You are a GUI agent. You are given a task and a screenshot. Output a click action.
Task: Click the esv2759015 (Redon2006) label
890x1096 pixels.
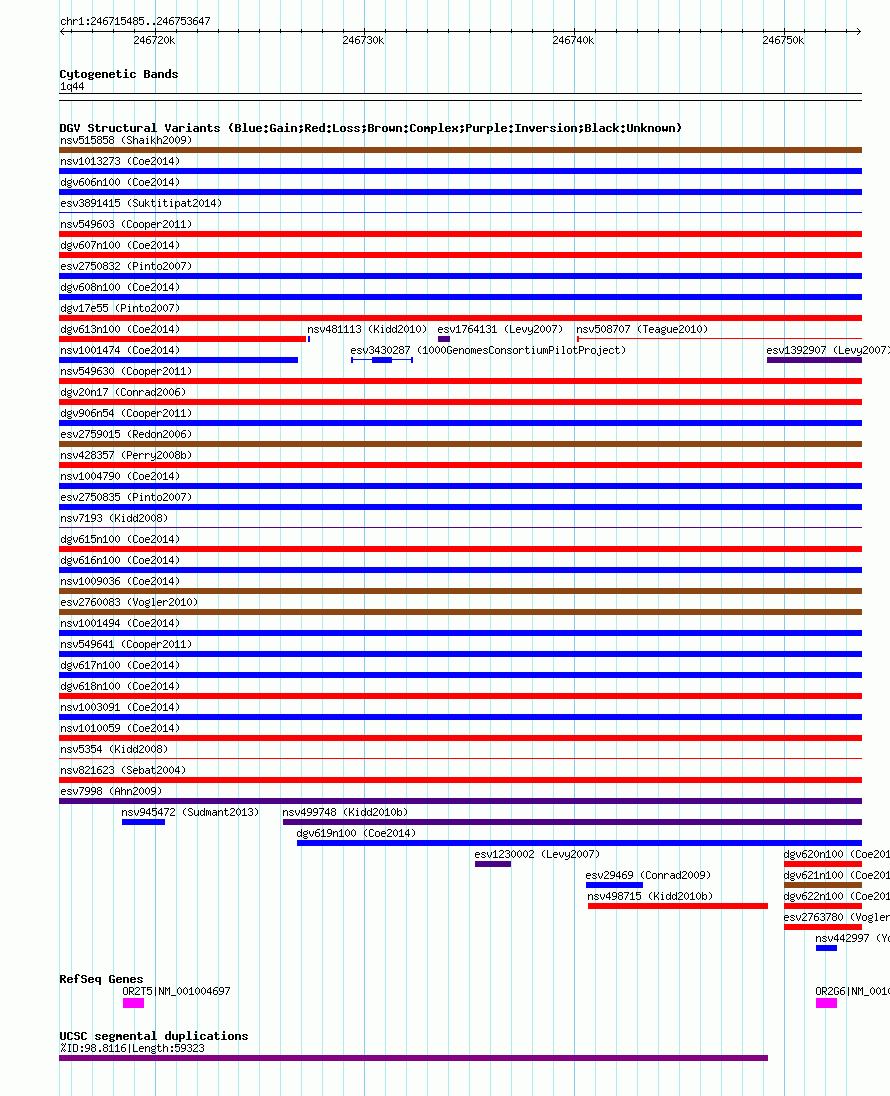click(x=126, y=434)
